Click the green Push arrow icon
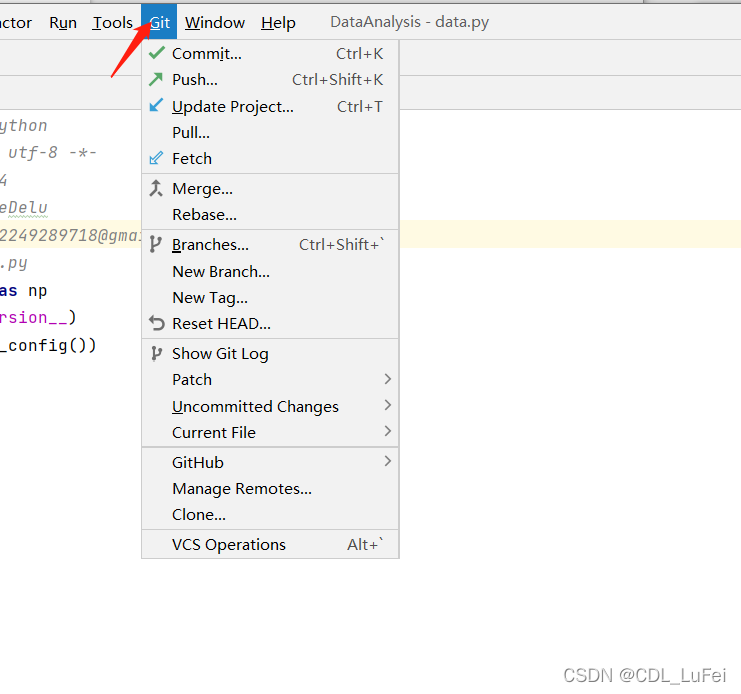741x694 pixels. [x=156, y=79]
